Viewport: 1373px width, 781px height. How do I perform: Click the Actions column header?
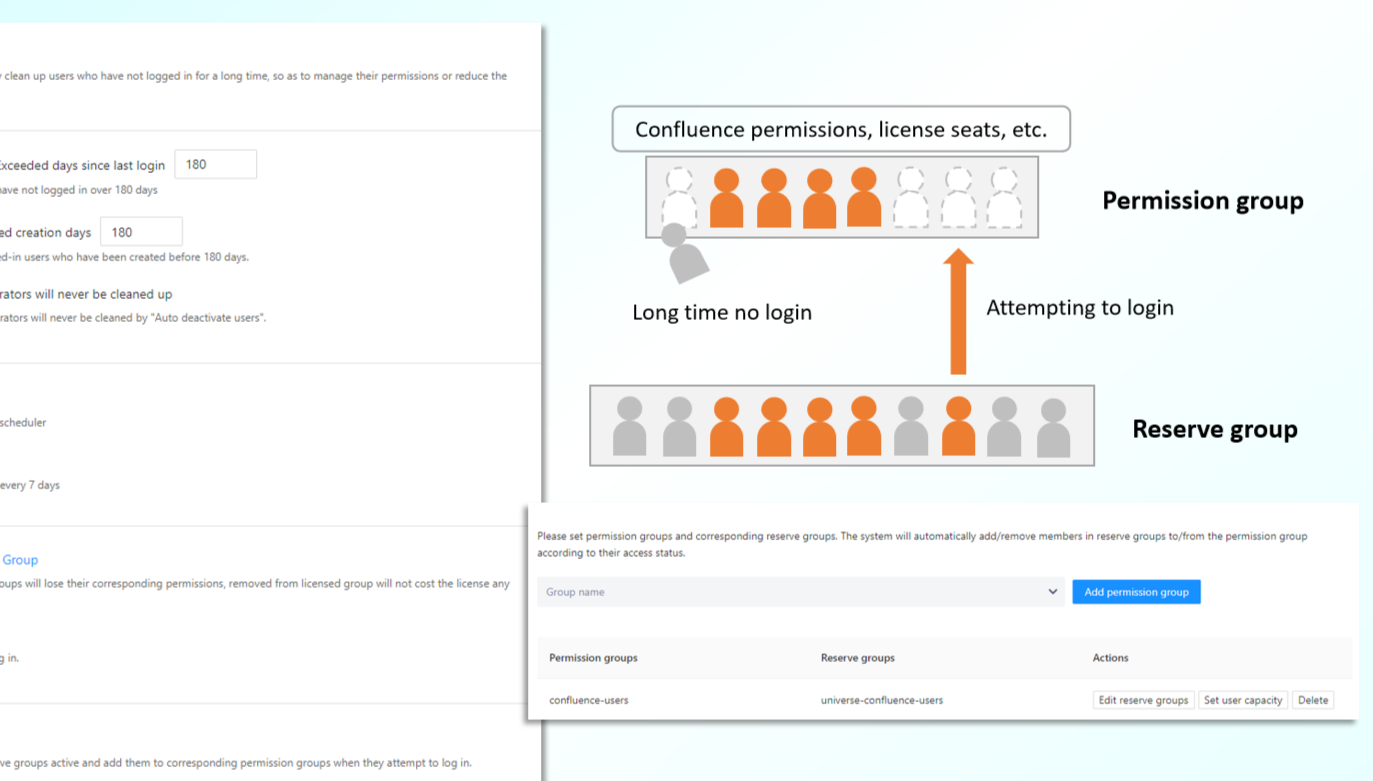(x=1110, y=658)
